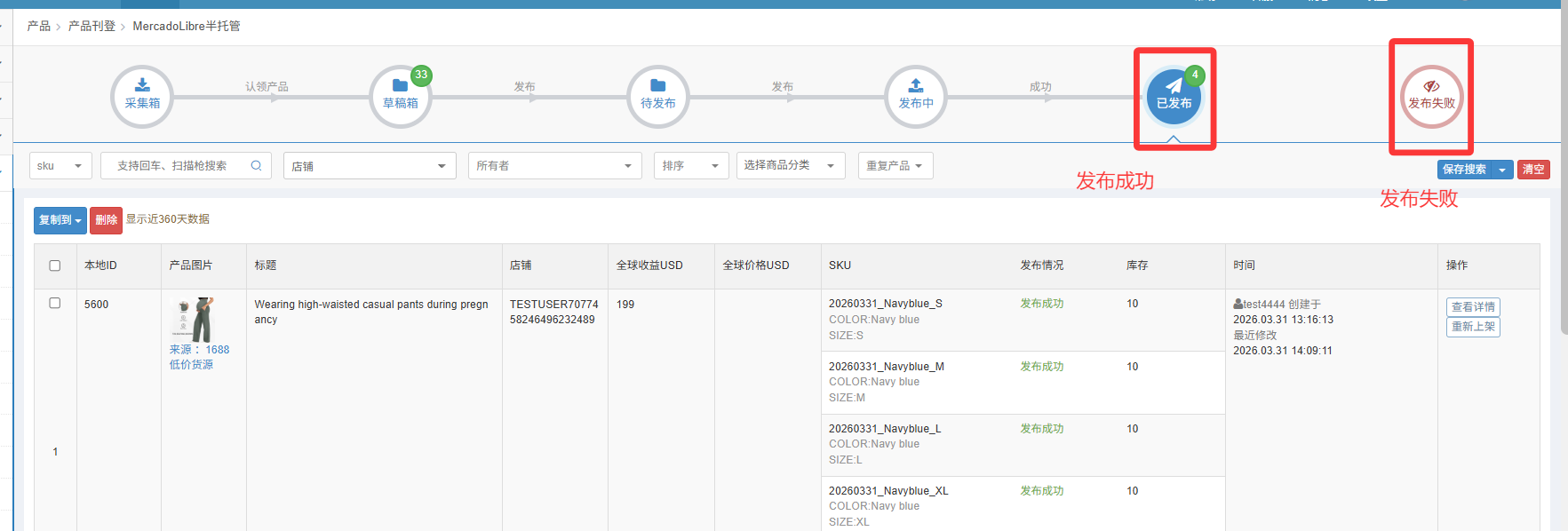Viewport: 1568px width, 531px height.
Task: Open the 所有者 owner dropdown
Action: (x=554, y=166)
